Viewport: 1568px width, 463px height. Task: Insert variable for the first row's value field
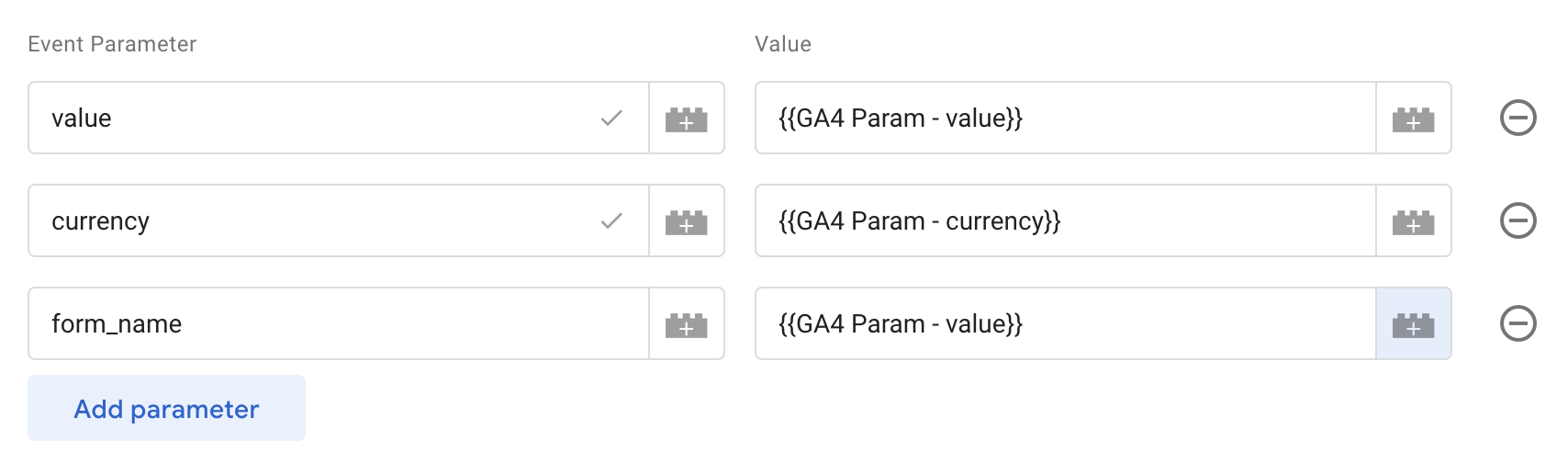[x=1413, y=119]
